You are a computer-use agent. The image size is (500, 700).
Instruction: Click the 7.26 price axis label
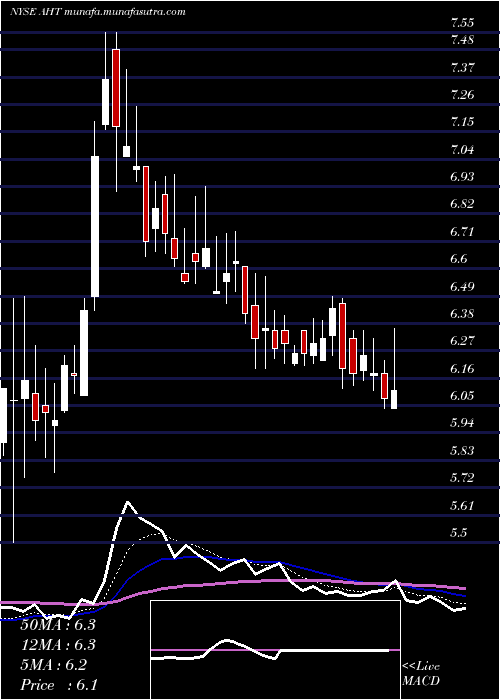462,95
